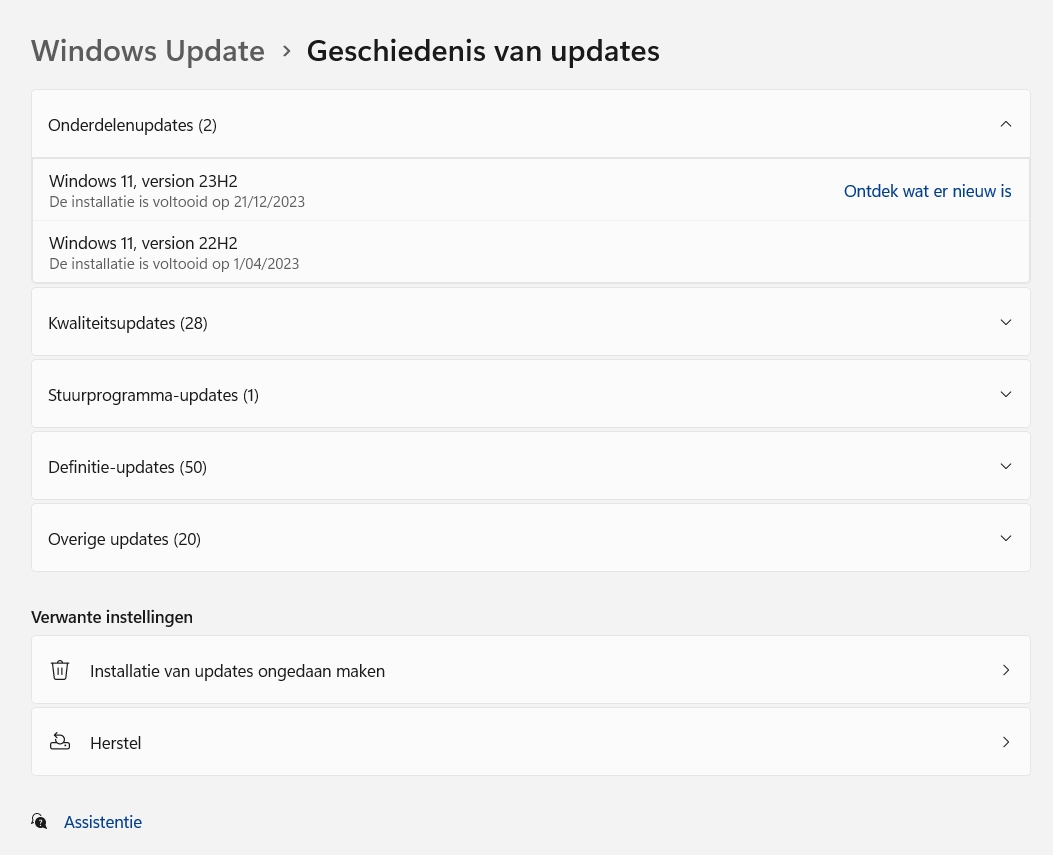This screenshot has height=855, width=1053.
Task: Expand the Stuurprogramma-updates chevron
Action: click(x=1006, y=394)
